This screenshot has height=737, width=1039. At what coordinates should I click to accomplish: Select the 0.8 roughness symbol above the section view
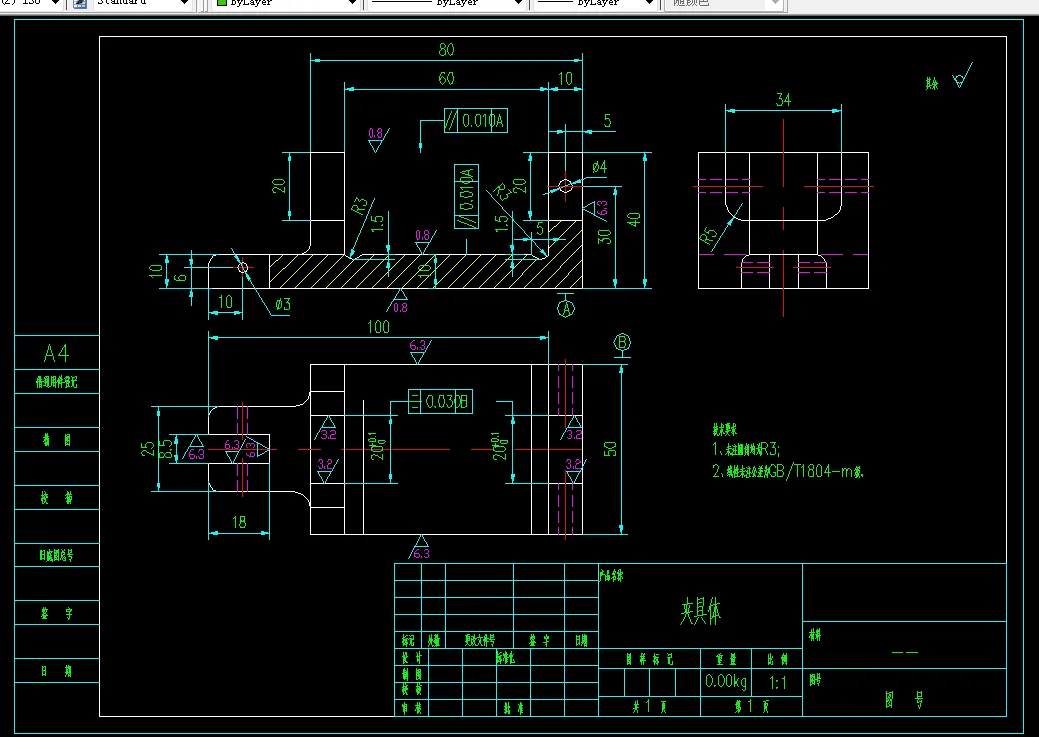(375, 138)
